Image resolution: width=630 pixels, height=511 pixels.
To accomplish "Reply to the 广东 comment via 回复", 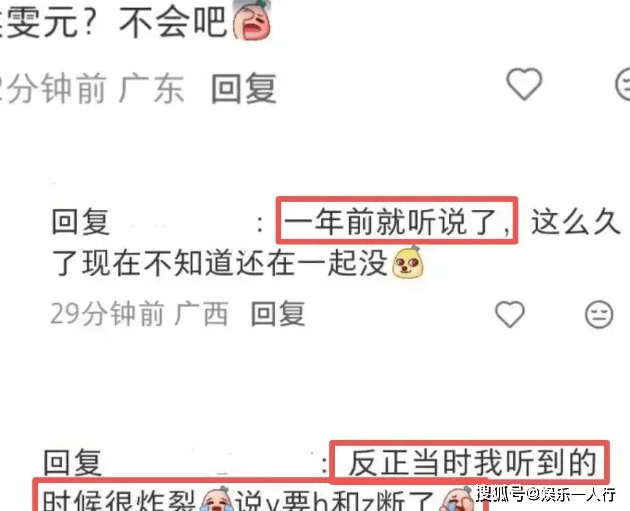I will (x=244, y=88).
